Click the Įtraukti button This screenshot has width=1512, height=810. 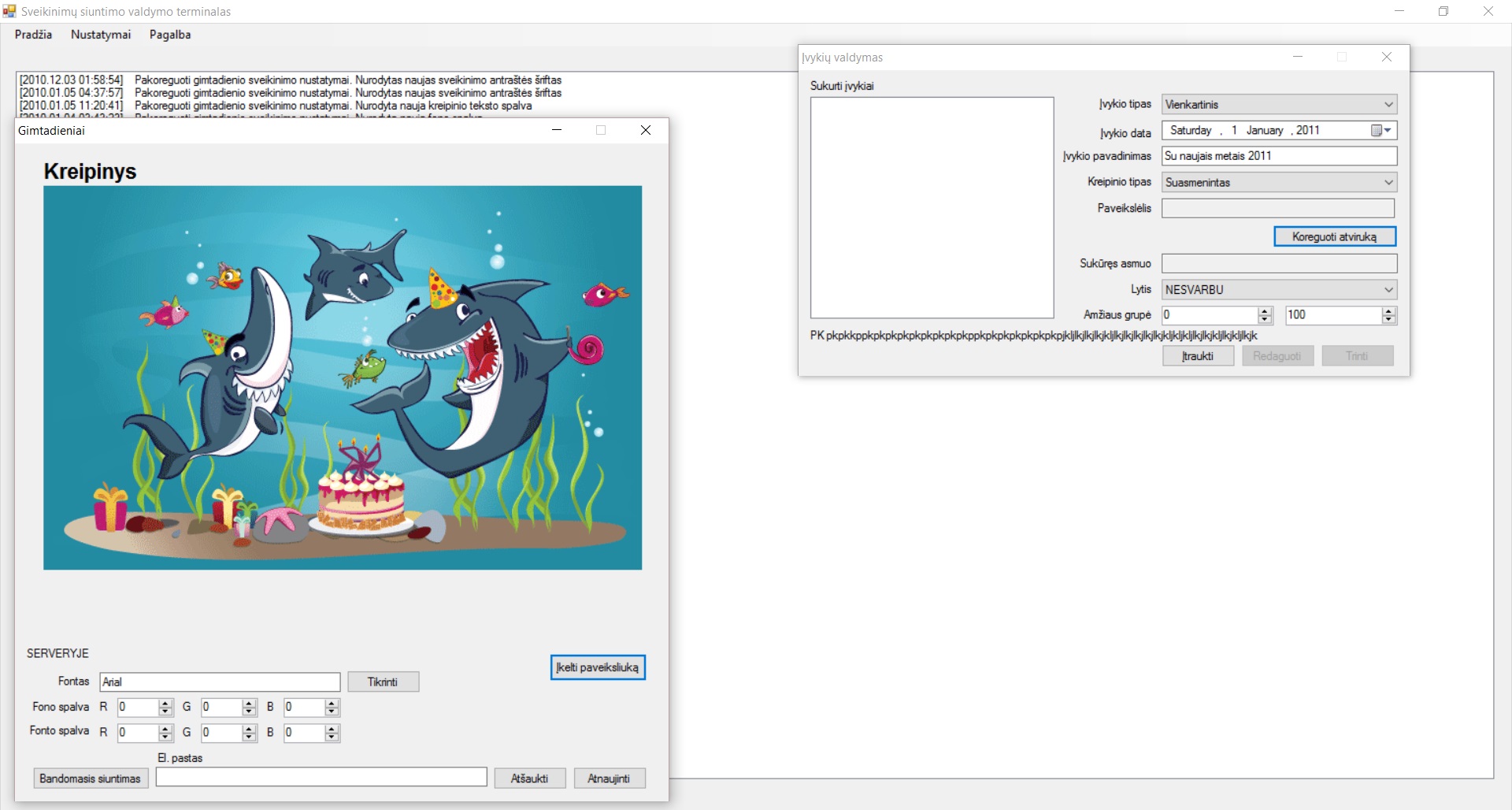[x=1198, y=356]
